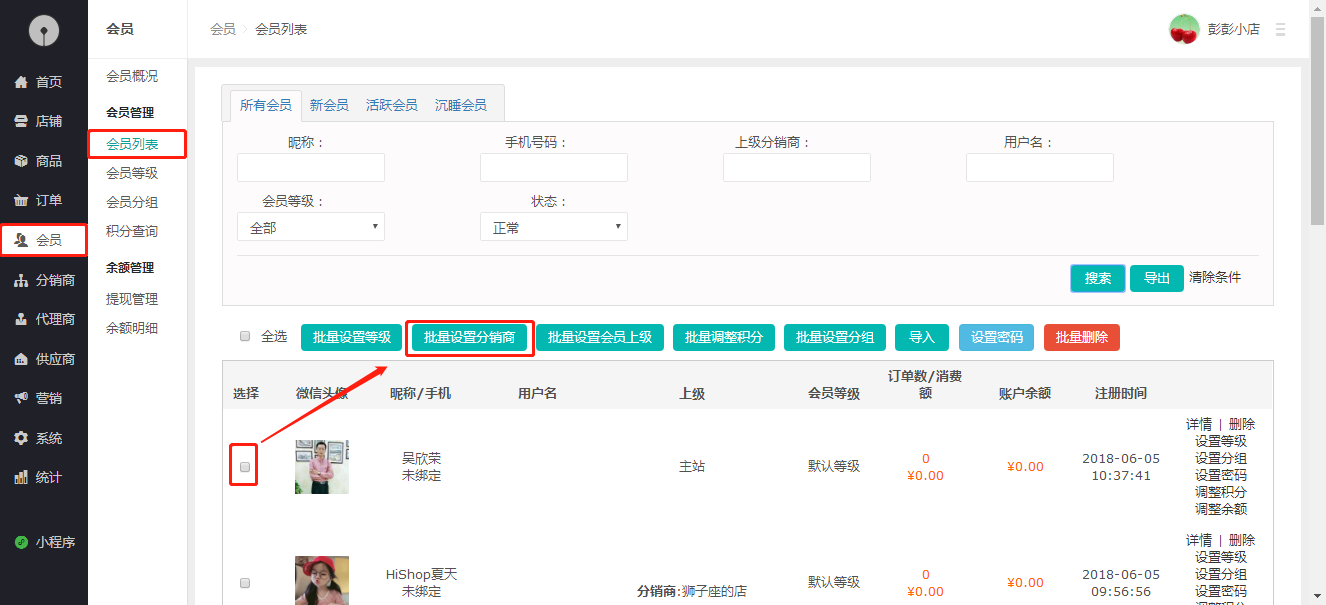Open the 代理商 (Agent) sidebar icon
Viewport: 1326px width, 605px height.
coord(44,319)
